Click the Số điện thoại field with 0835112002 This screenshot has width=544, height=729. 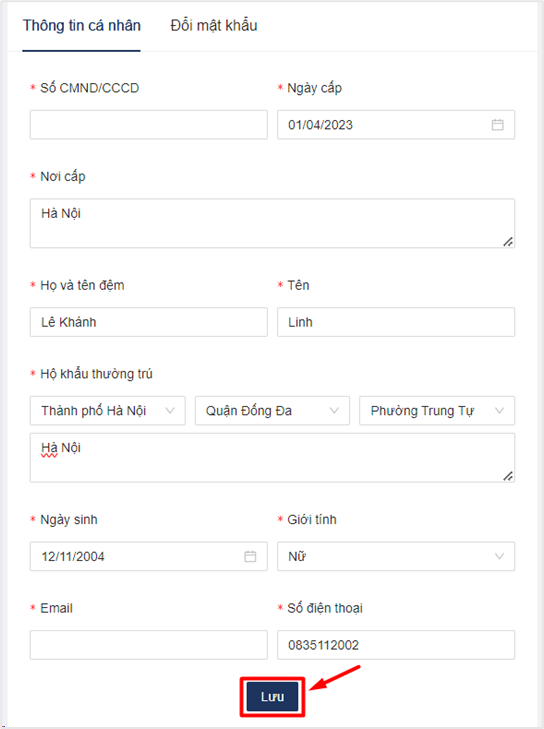396,645
